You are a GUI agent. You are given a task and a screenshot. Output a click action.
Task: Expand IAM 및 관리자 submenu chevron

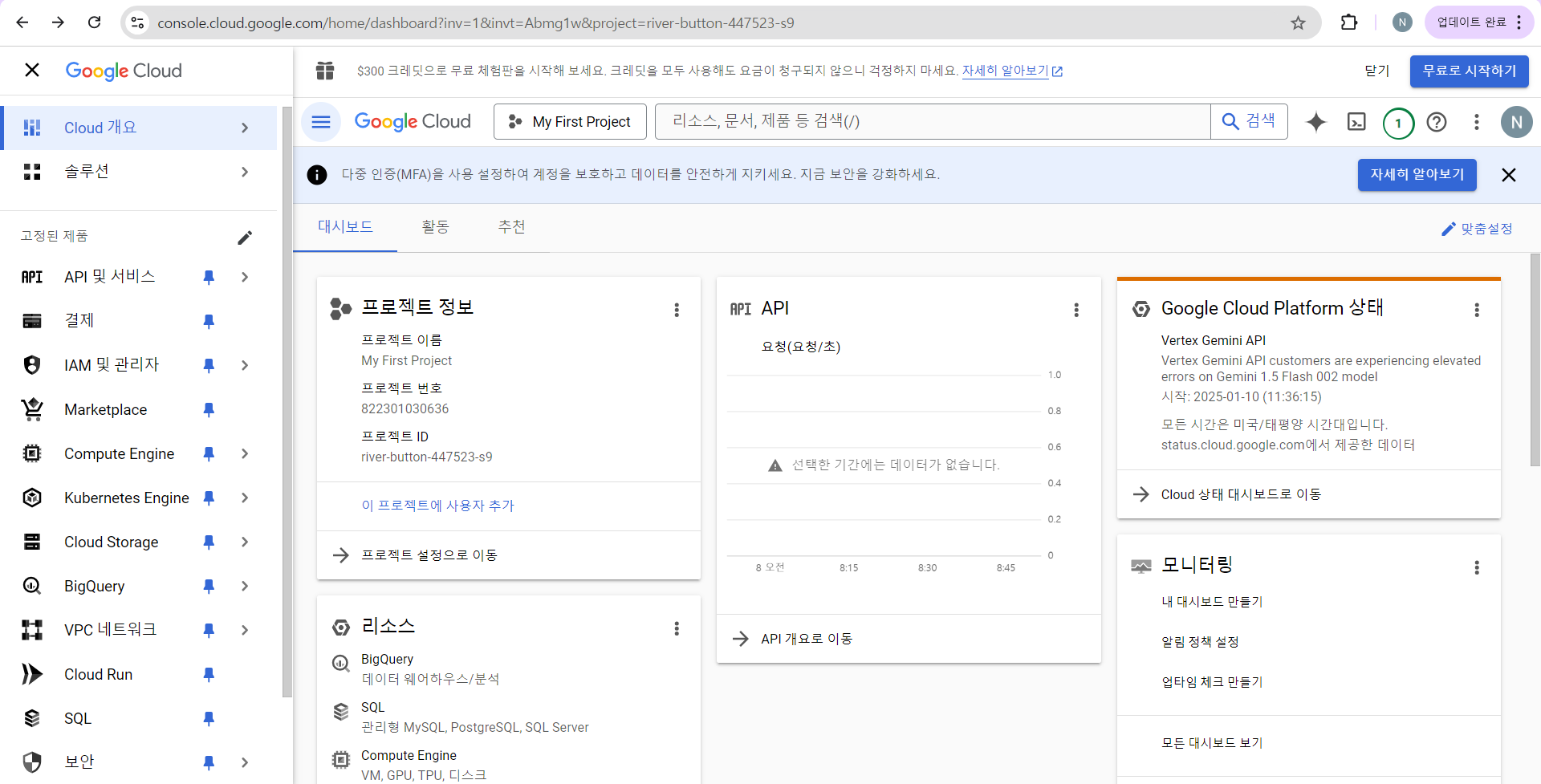(245, 365)
